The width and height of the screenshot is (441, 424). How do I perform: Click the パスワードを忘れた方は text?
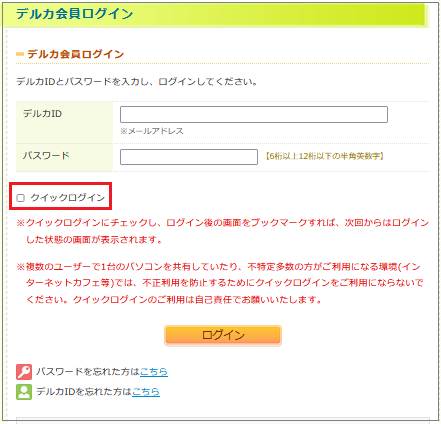88,372
